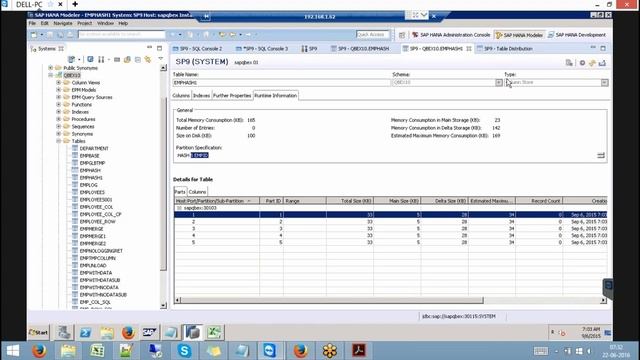Open SAP HANA Administration Console perspective

click(451, 35)
